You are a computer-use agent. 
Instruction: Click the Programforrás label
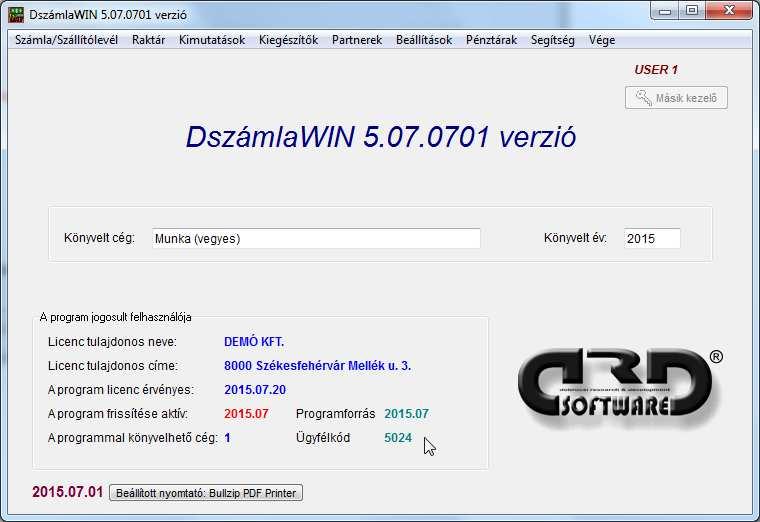pos(335,413)
